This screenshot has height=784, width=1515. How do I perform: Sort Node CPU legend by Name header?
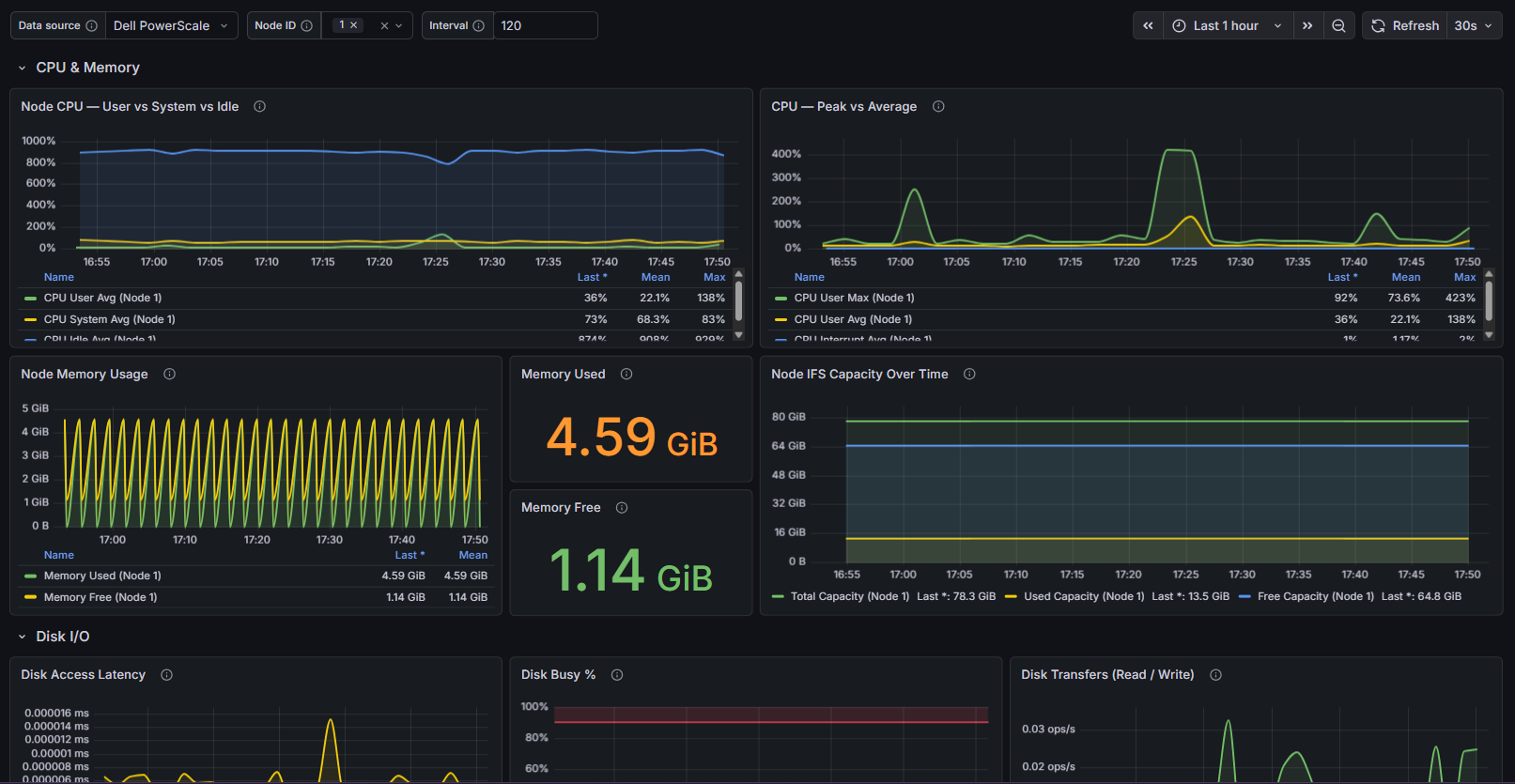(58, 277)
